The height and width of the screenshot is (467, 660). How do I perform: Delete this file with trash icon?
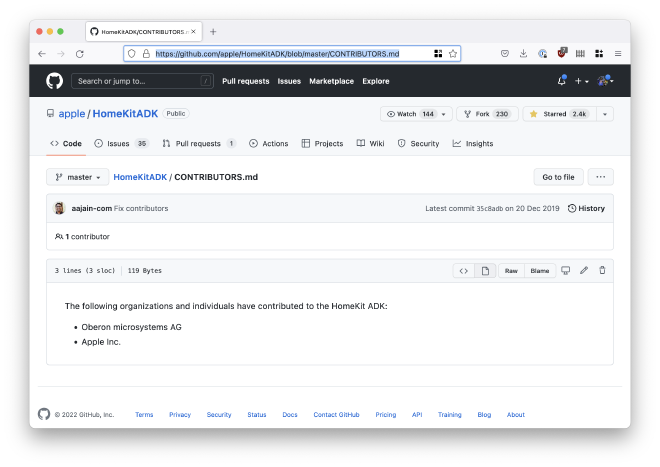pyautogui.click(x=602, y=270)
